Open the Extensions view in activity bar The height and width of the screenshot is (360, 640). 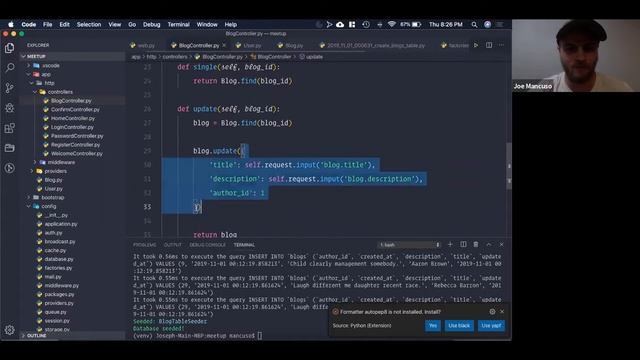coord(9,128)
